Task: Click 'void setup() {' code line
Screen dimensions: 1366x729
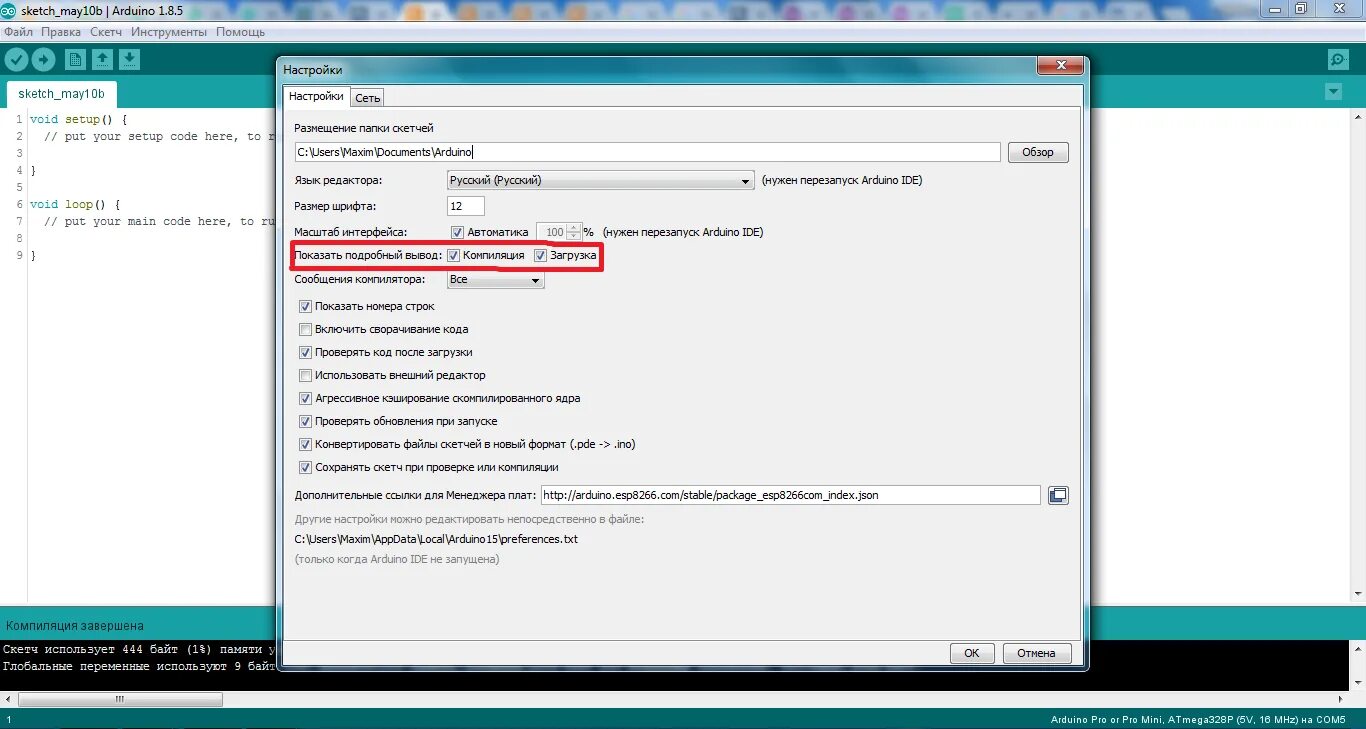Action: pyautogui.click(x=79, y=119)
